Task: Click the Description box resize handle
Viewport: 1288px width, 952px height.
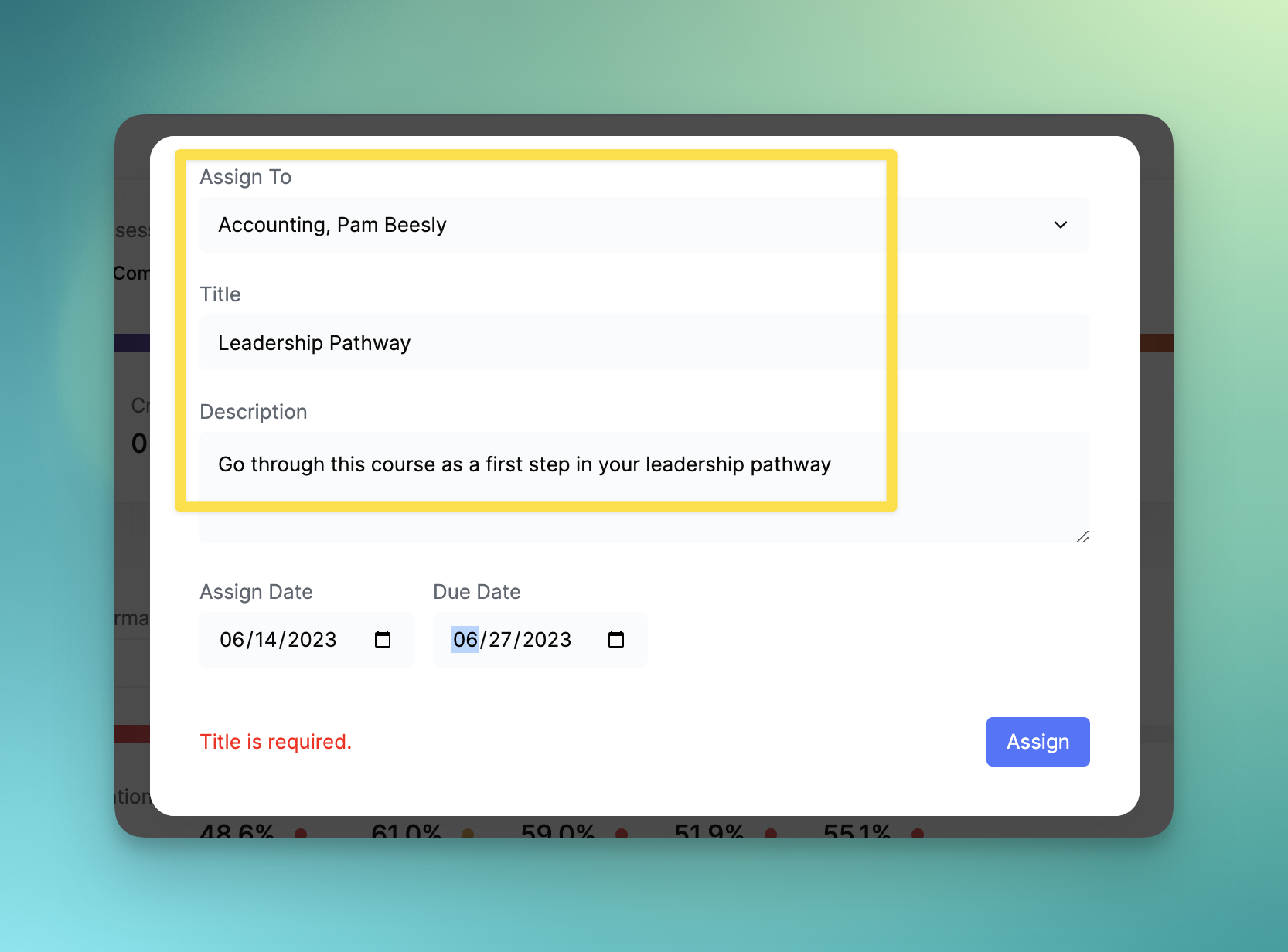Action: click(1082, 536)
